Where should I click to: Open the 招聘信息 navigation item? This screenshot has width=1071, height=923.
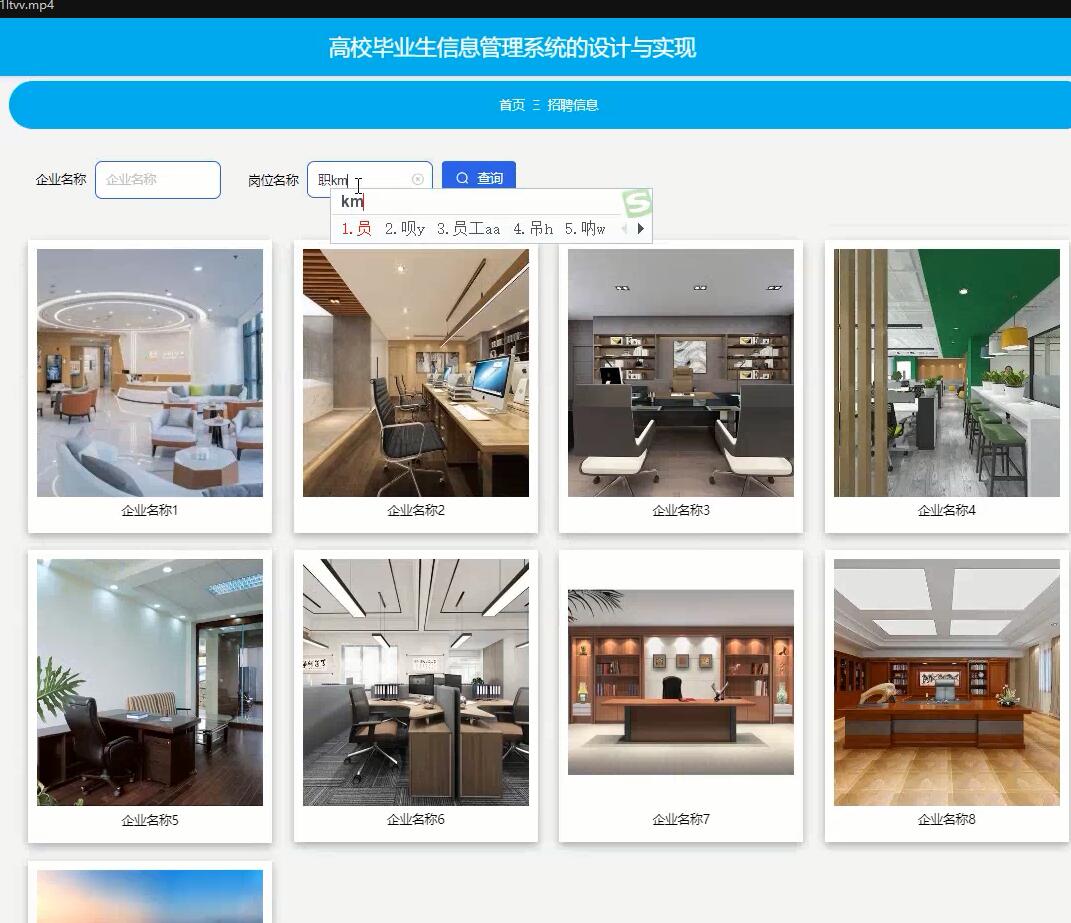point(571,105)
